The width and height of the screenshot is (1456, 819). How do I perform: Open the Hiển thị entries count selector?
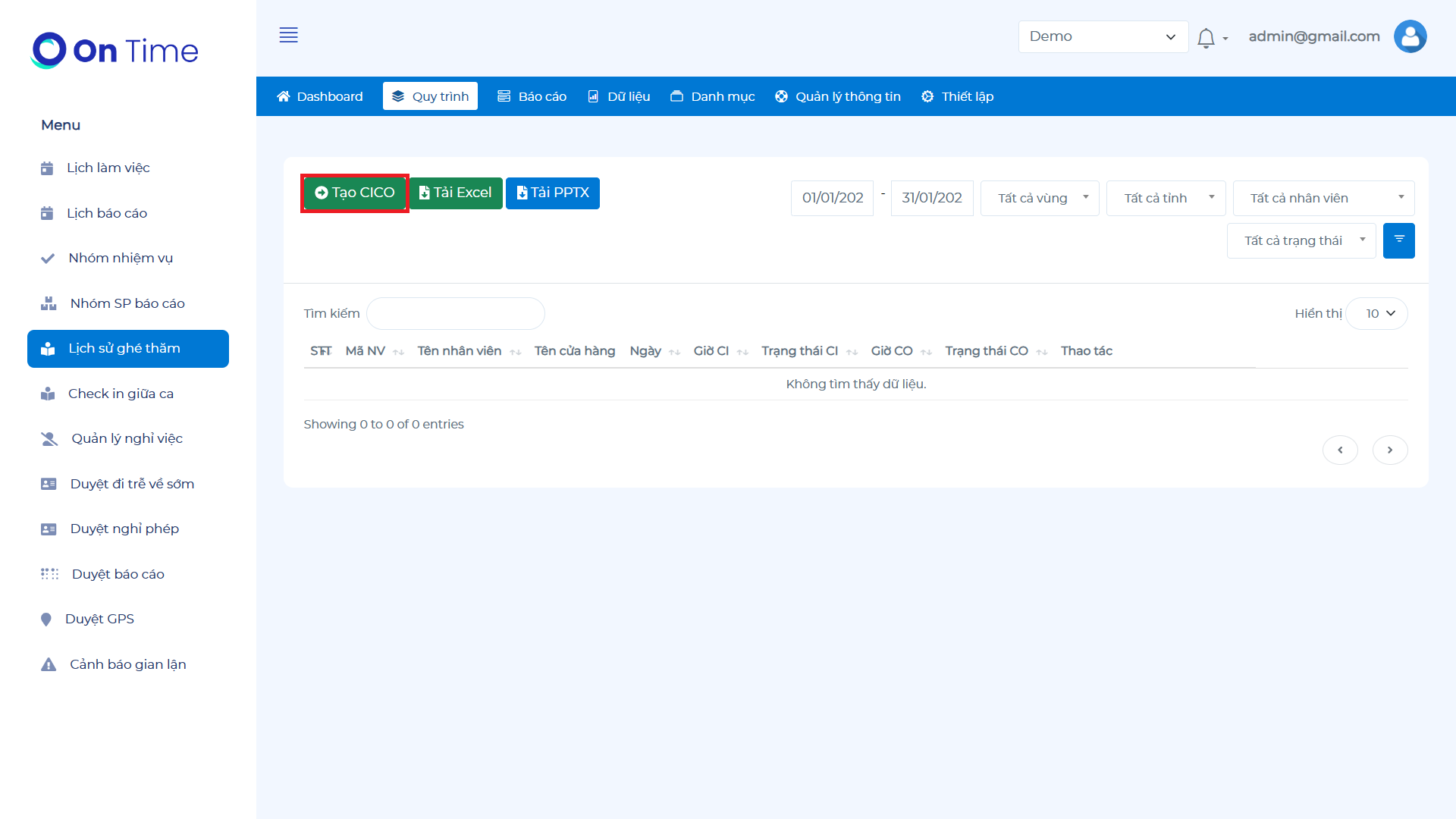pyautogui.click(x=1379, y=313)
